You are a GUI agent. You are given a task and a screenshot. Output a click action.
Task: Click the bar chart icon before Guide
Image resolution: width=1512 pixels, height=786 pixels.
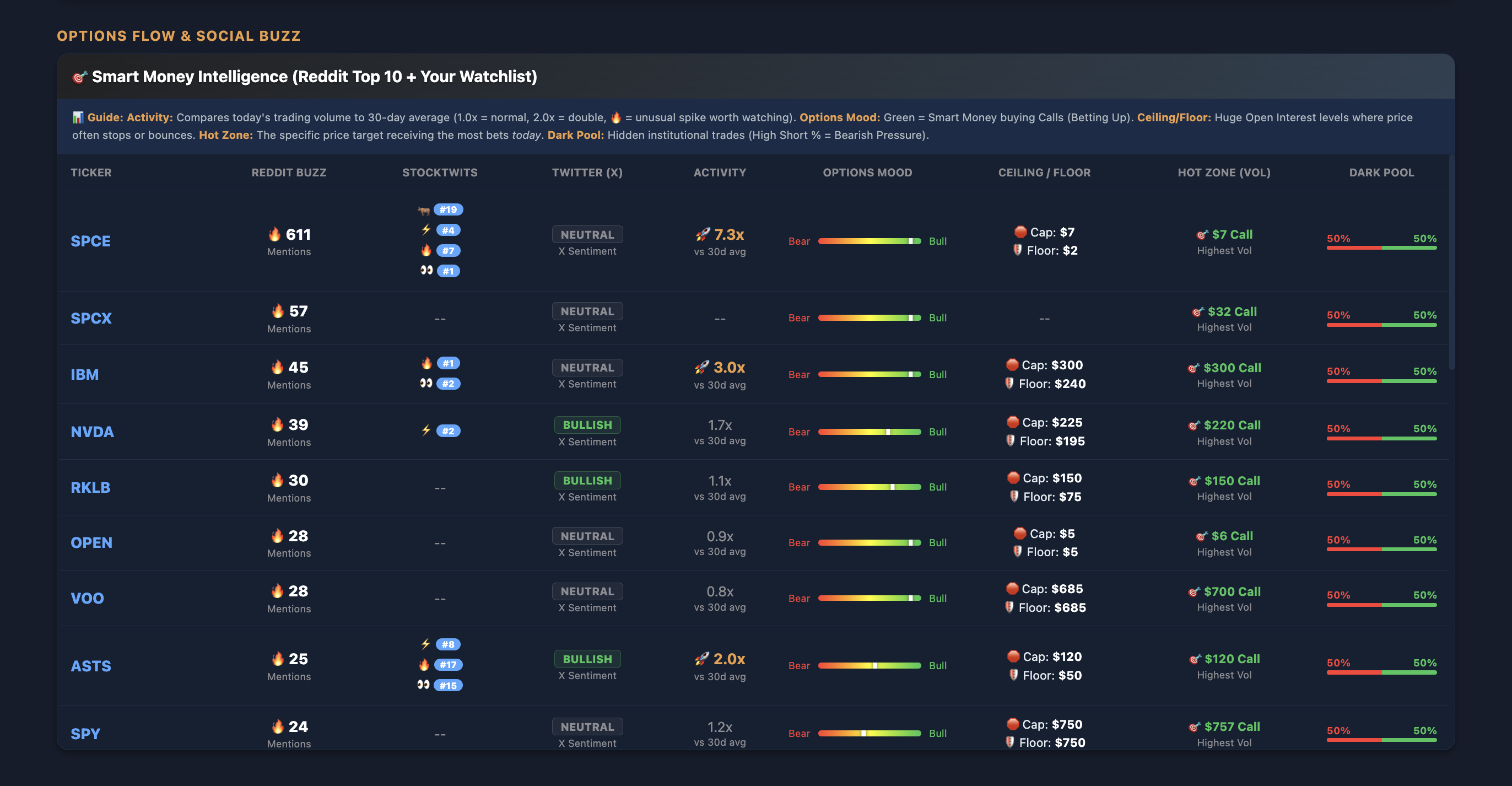(78, 117)
